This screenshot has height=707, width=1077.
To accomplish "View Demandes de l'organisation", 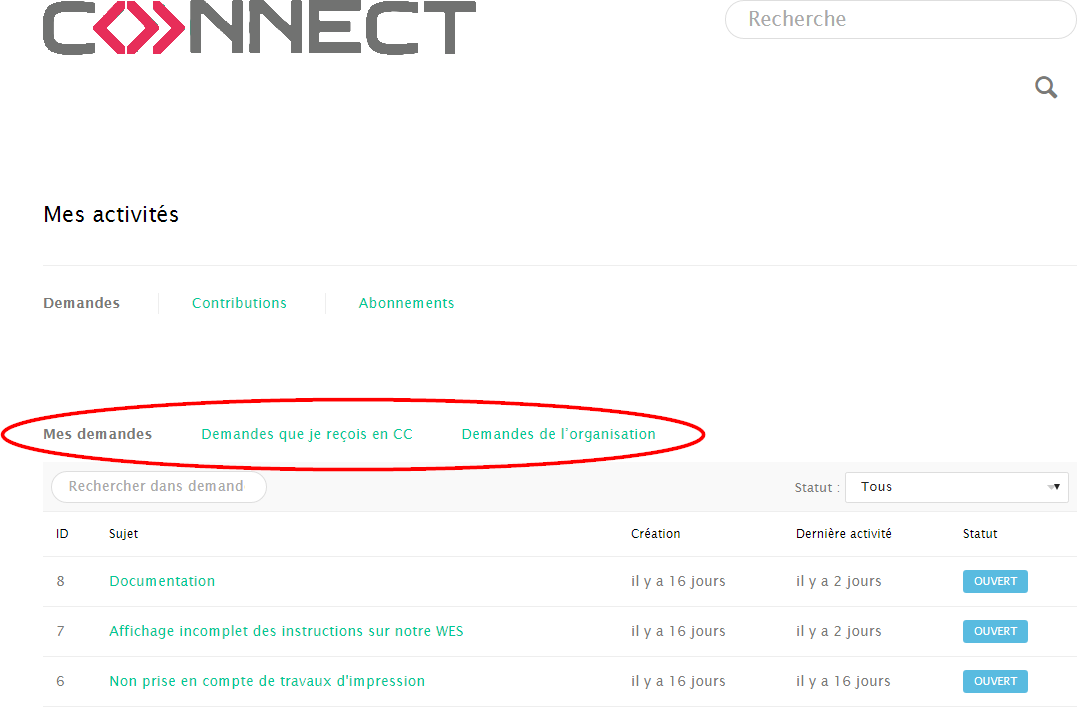I will [x=558, y=434].
